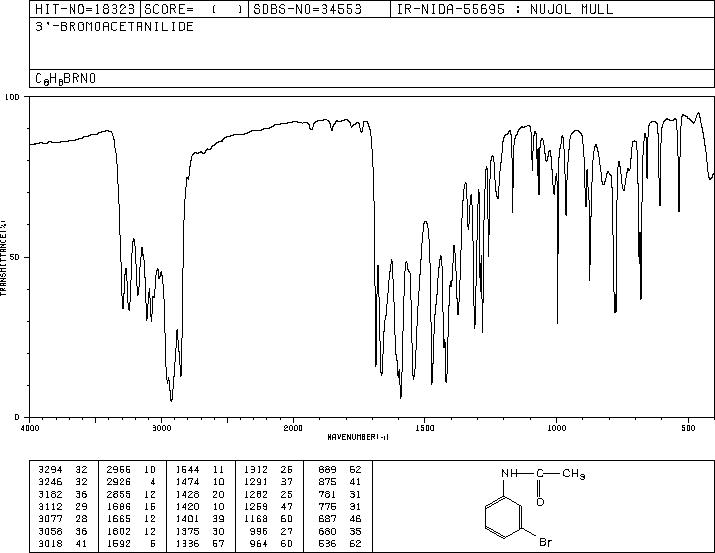Select the 1686 peak table entry
Screen dimensions: 715x553
pyautogui.click(x=131, y=506)
